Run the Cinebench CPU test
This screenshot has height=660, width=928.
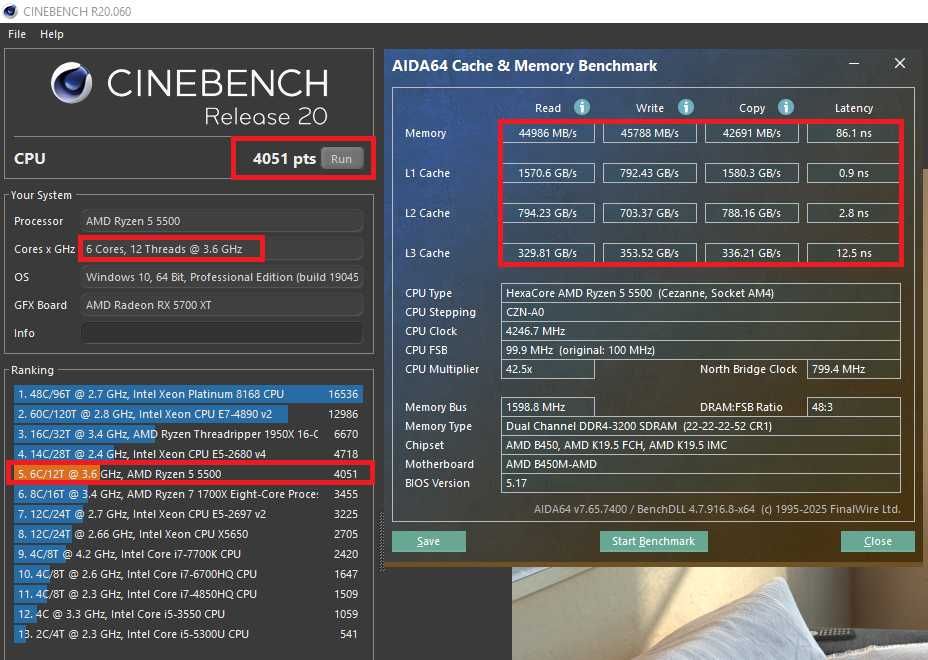pyautogui.click(x=341, y=159)
